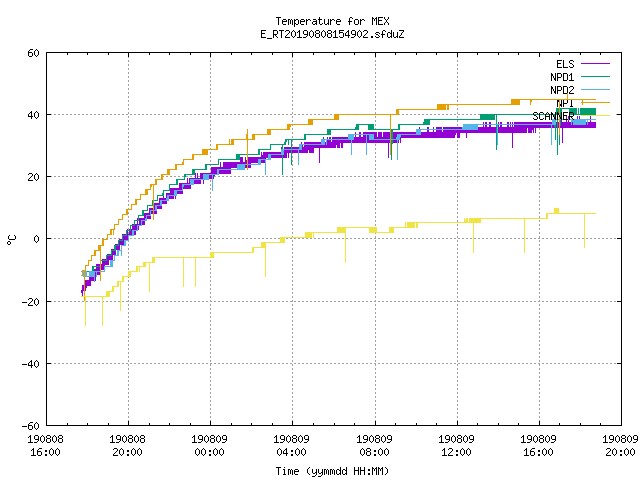Click the ELS legend label

[x=565, y=64]
